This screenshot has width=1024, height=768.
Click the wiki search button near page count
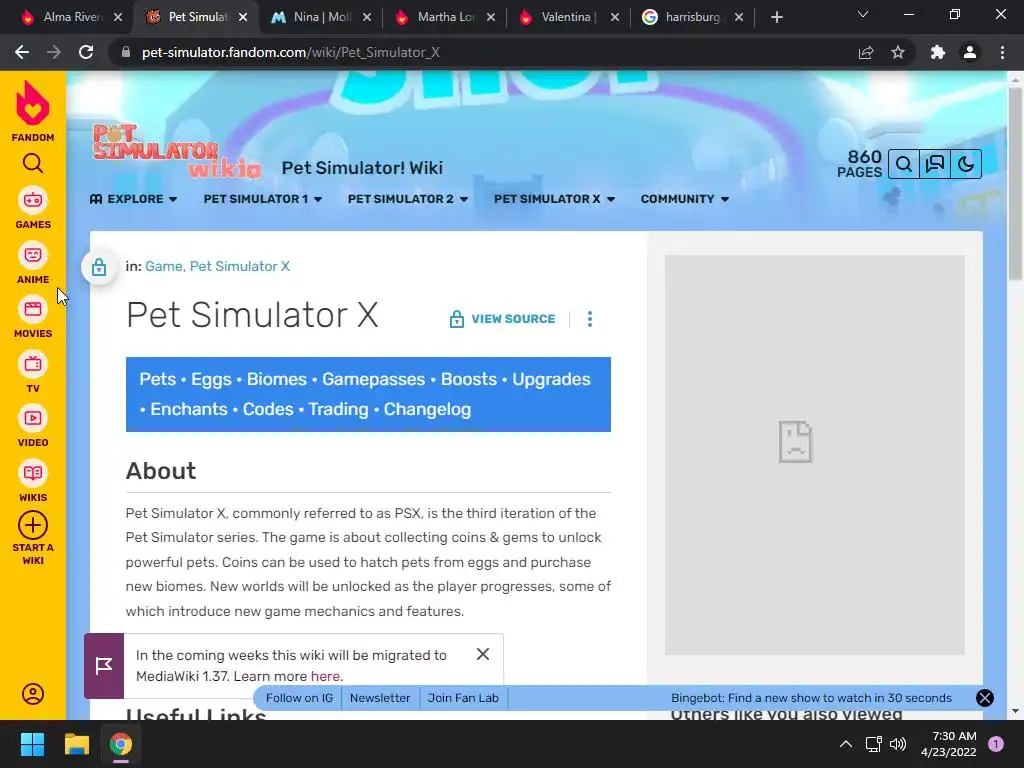[x=904, y=164]
